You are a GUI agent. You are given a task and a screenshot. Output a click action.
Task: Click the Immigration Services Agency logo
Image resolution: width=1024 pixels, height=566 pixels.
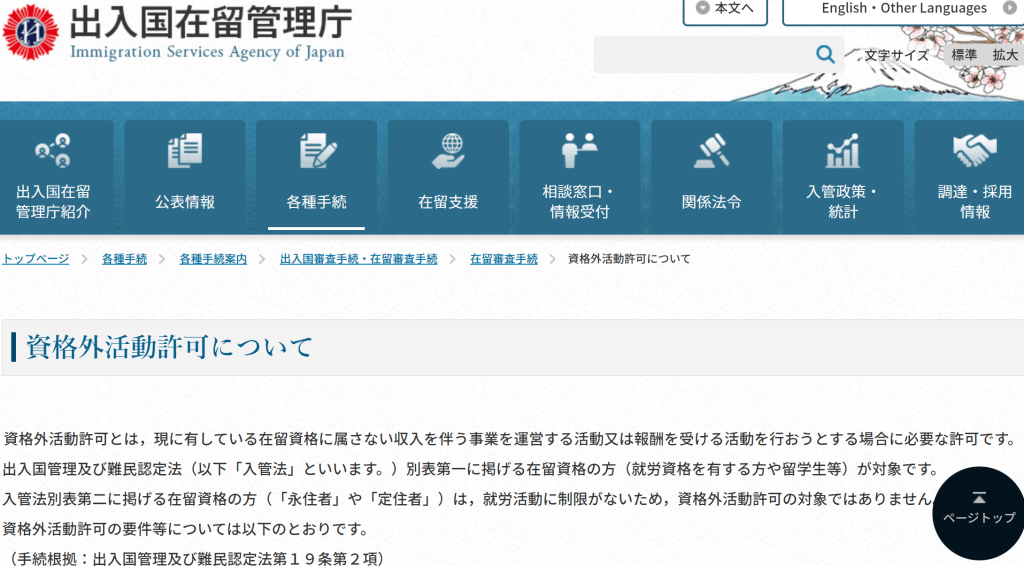pyautogui.click(x=30, y=32)
